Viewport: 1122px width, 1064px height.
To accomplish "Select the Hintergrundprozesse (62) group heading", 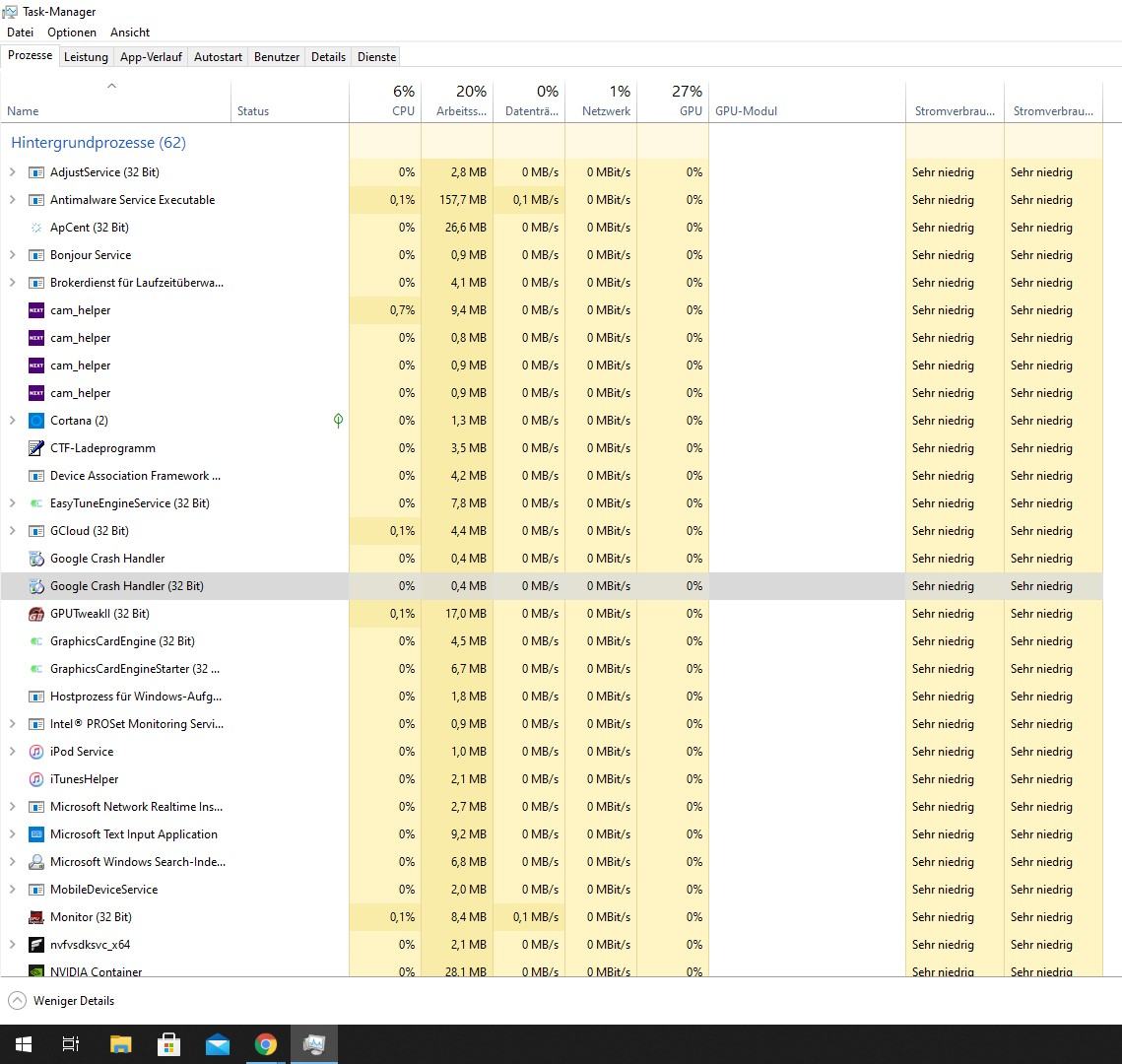I will [x=99, y=143].
